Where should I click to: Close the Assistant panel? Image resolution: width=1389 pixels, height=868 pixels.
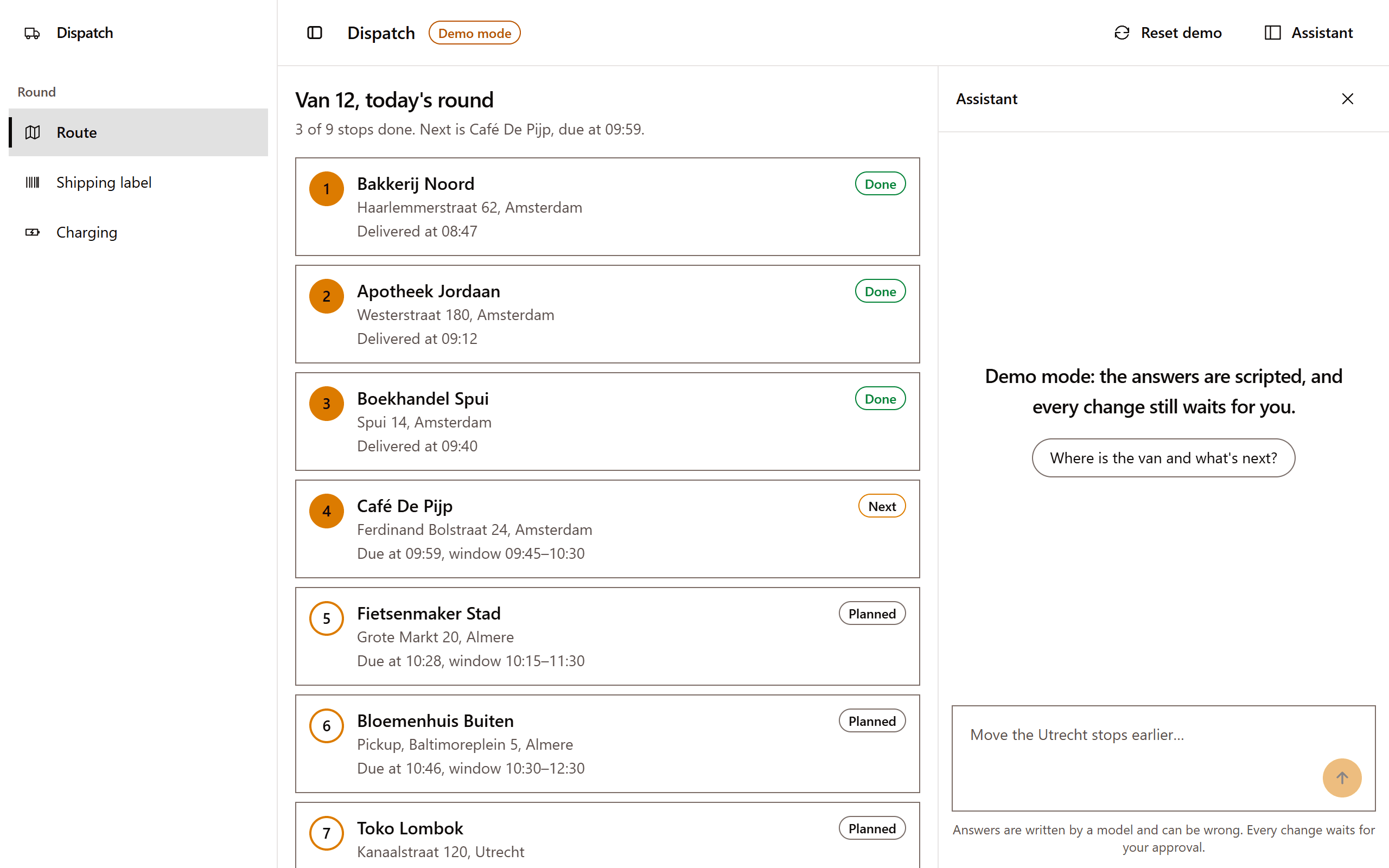tap(1348, 99)
